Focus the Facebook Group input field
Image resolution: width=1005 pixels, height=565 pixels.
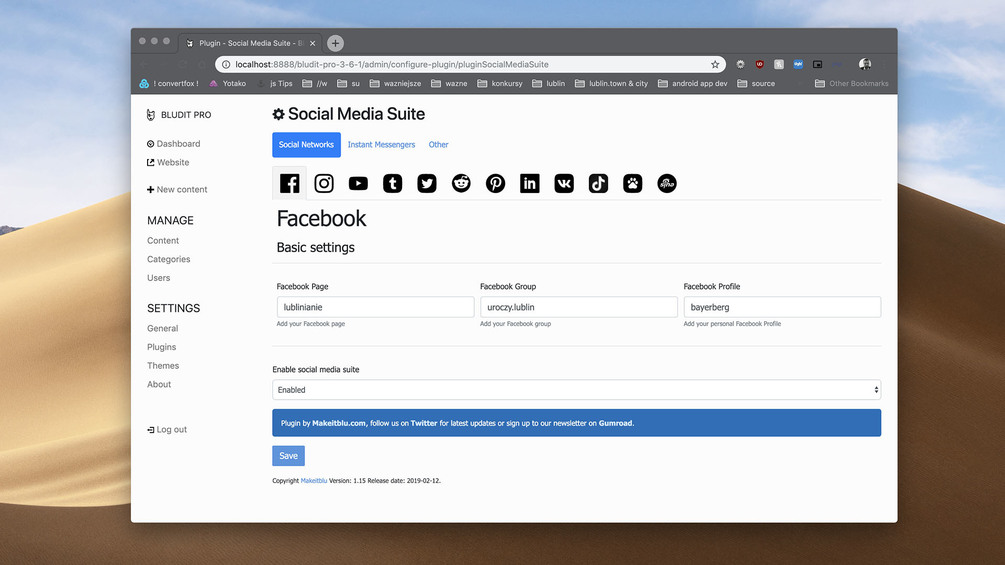point(579,307)
